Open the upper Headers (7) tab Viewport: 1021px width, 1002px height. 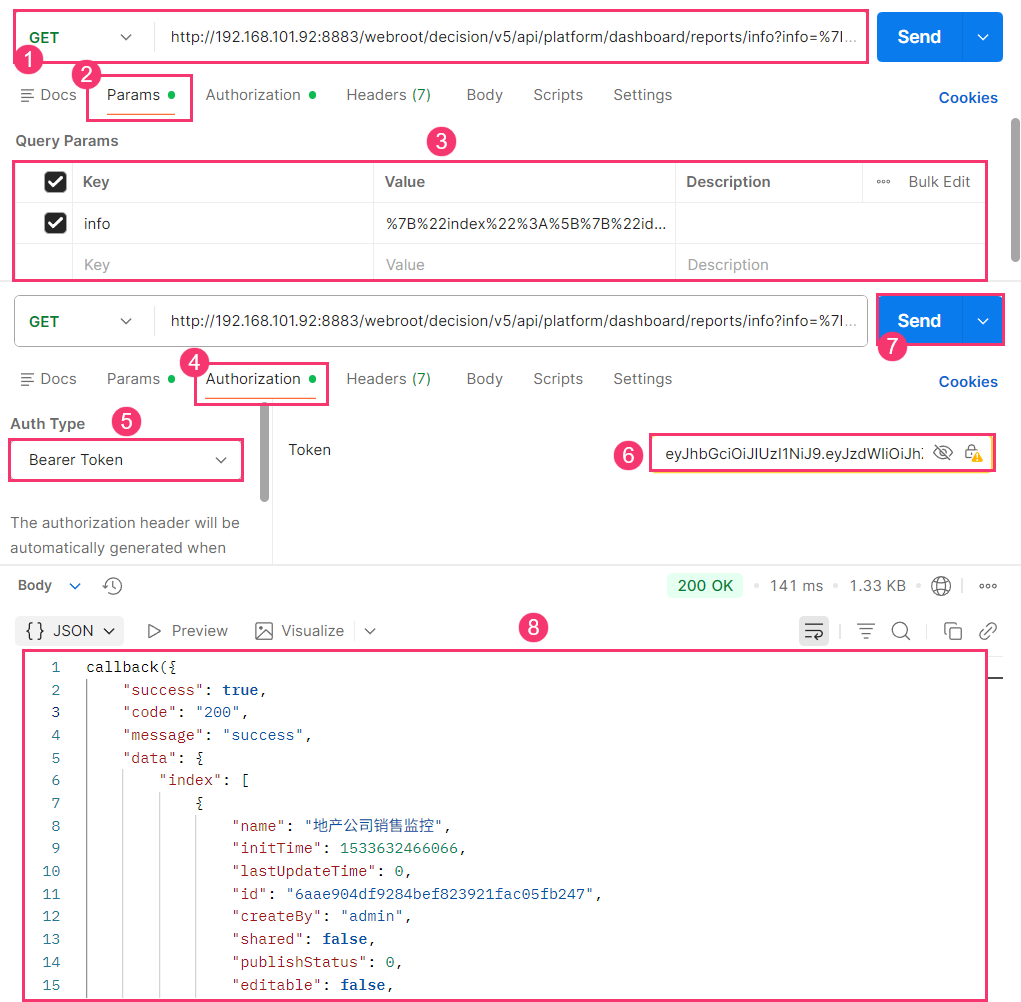(x=388, y=95)
